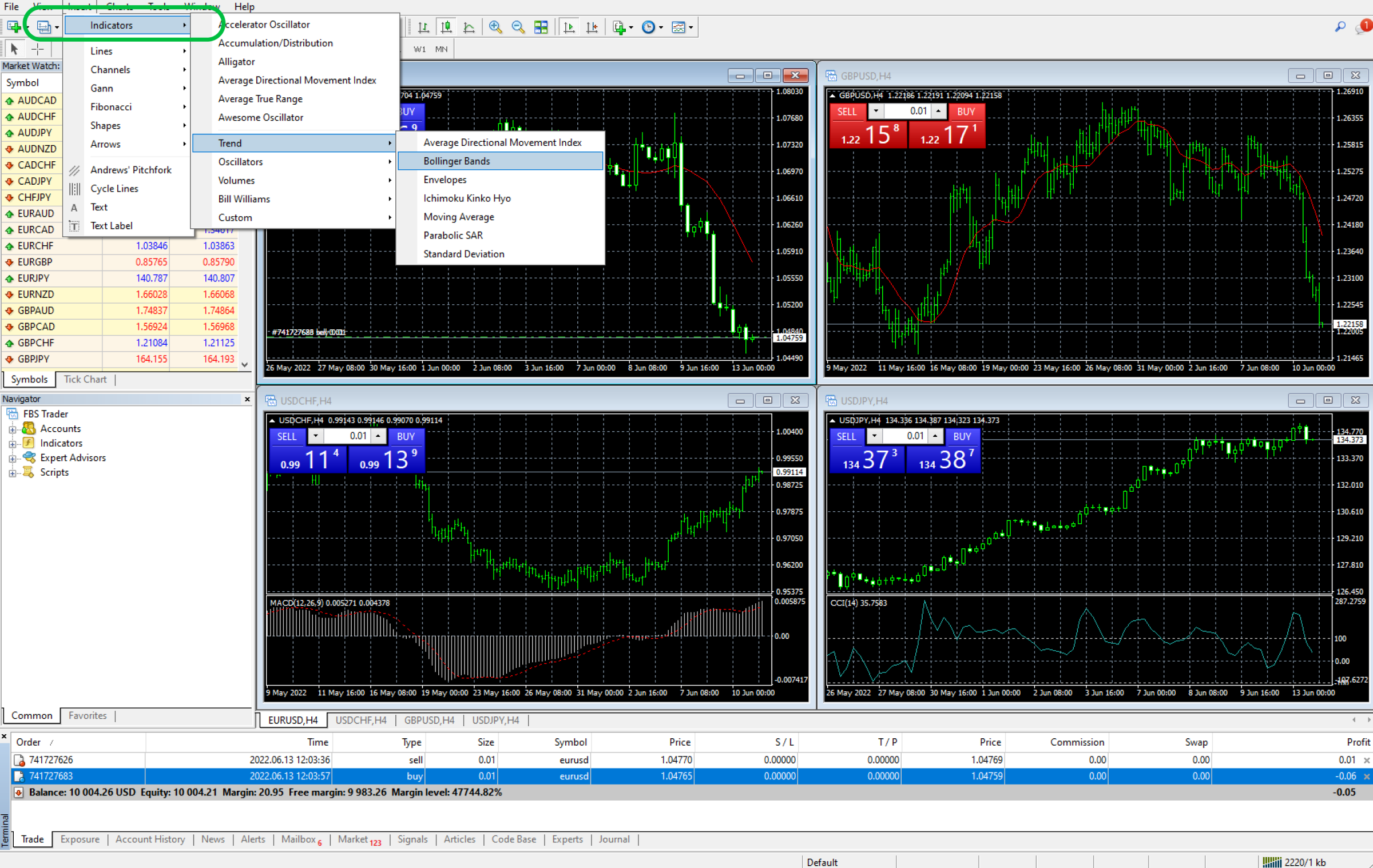Expand the Indicators tree node in Navigator
This screenshot has height=868, width=1373.
(12, 444)
